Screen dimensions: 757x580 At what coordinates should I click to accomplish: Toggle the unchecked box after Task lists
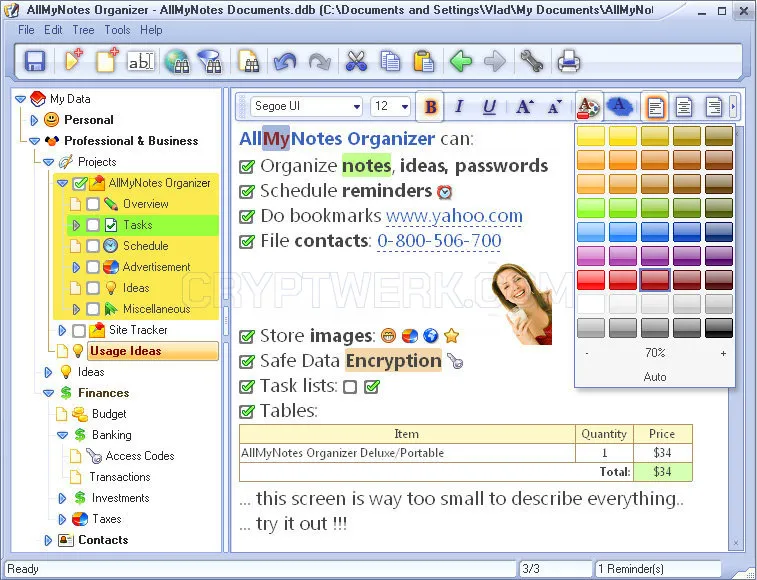tap(350, 387)
